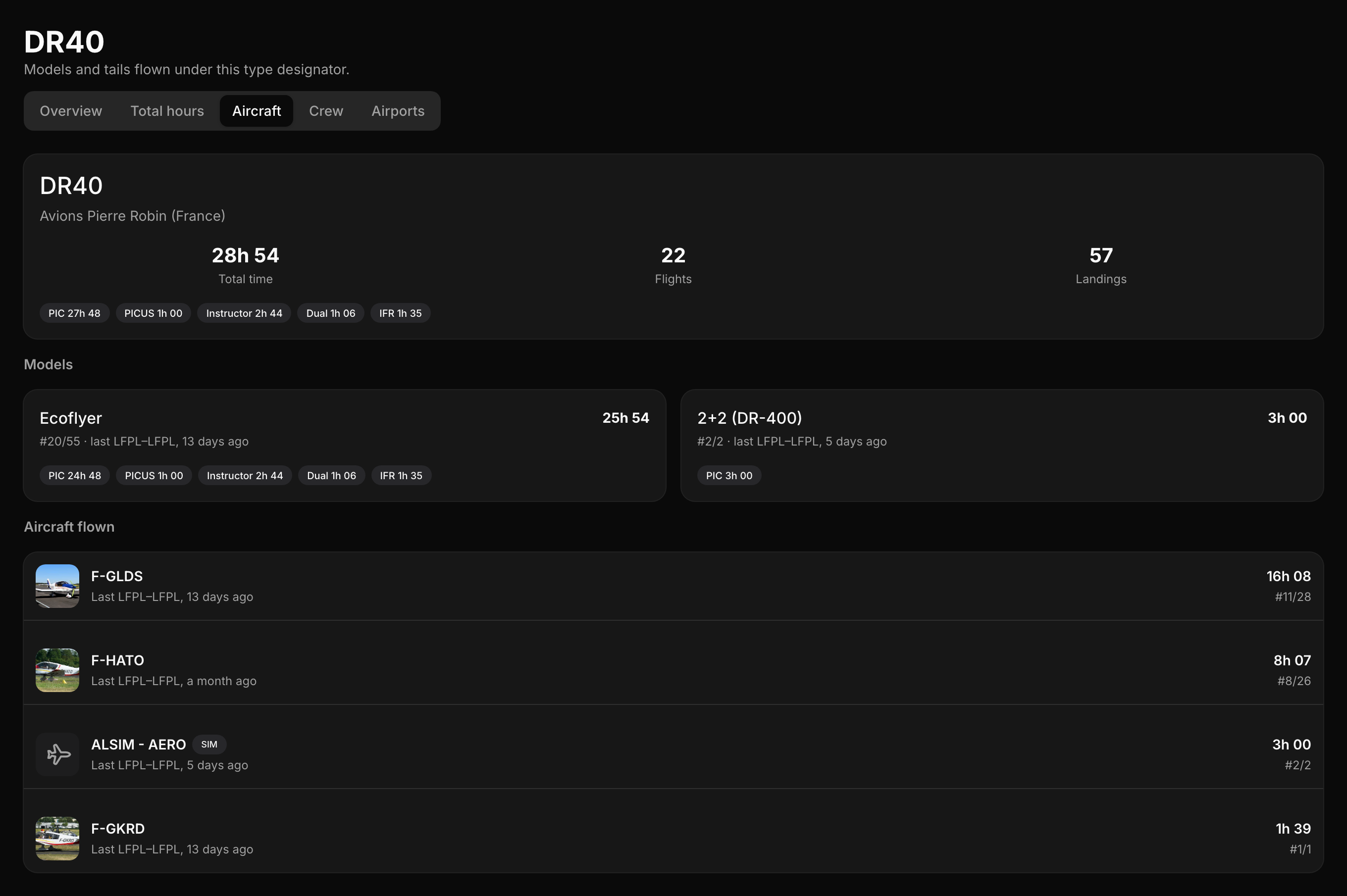Select the F-GLDS aircraft row title
Viewport: 1347px width, 896px height.
[117, 576]
